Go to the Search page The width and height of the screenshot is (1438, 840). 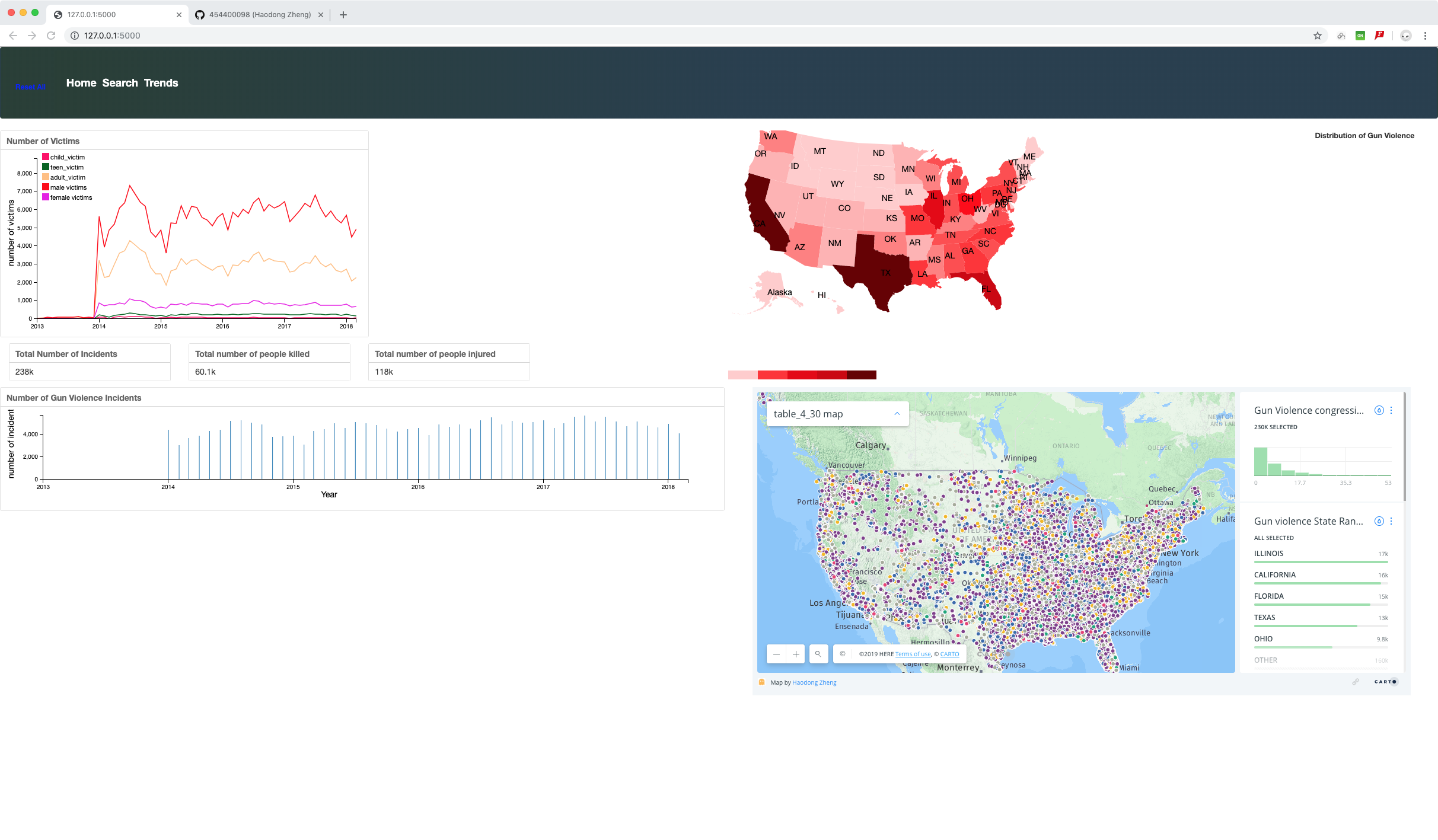pyautogui.click(x=120, y=83)
